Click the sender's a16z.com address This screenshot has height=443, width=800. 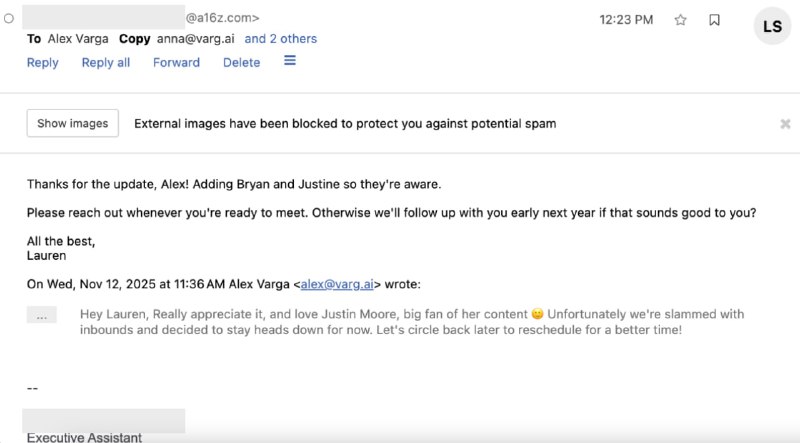tap(222, 17)
